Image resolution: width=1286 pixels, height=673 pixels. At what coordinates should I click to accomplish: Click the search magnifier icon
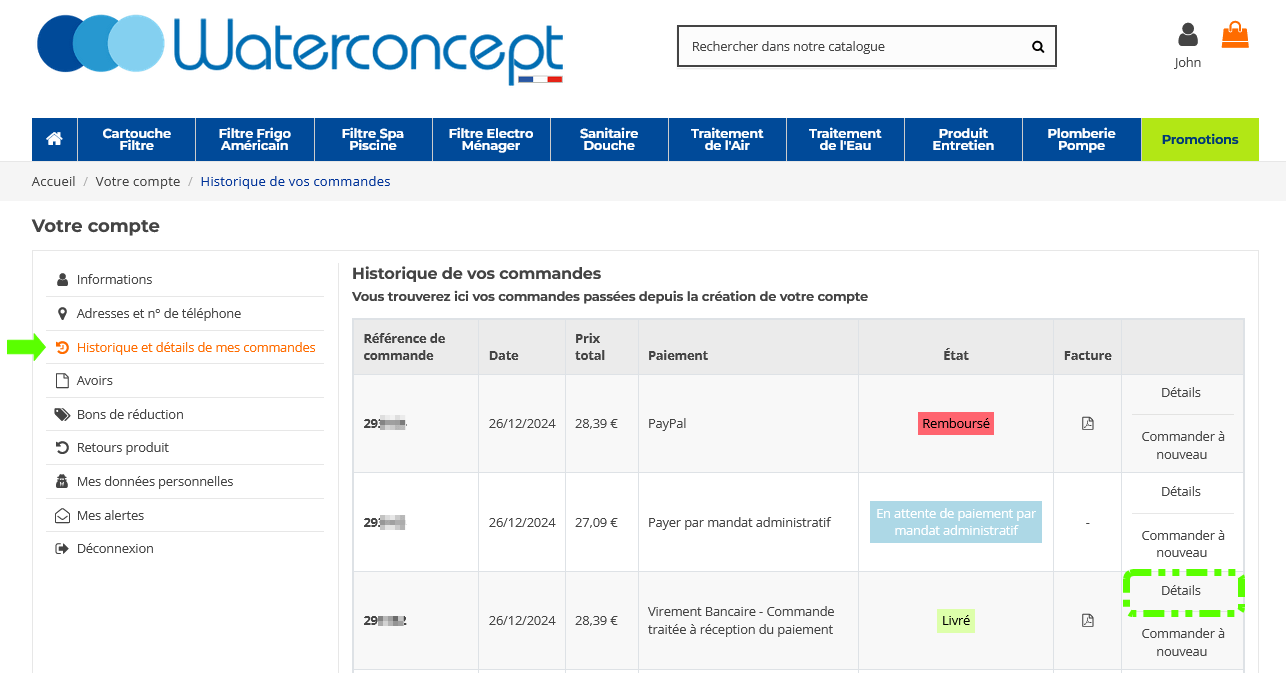pos(1038,46)
